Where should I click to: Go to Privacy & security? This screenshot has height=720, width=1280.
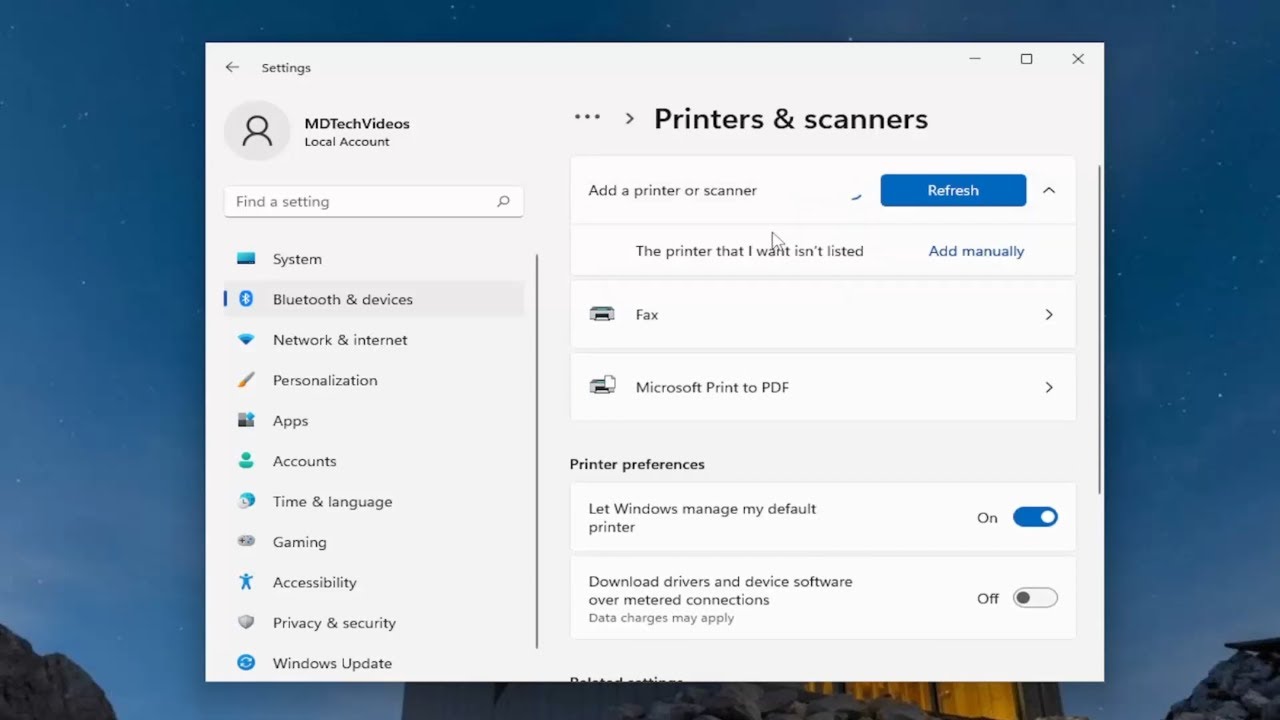(374, 623)
